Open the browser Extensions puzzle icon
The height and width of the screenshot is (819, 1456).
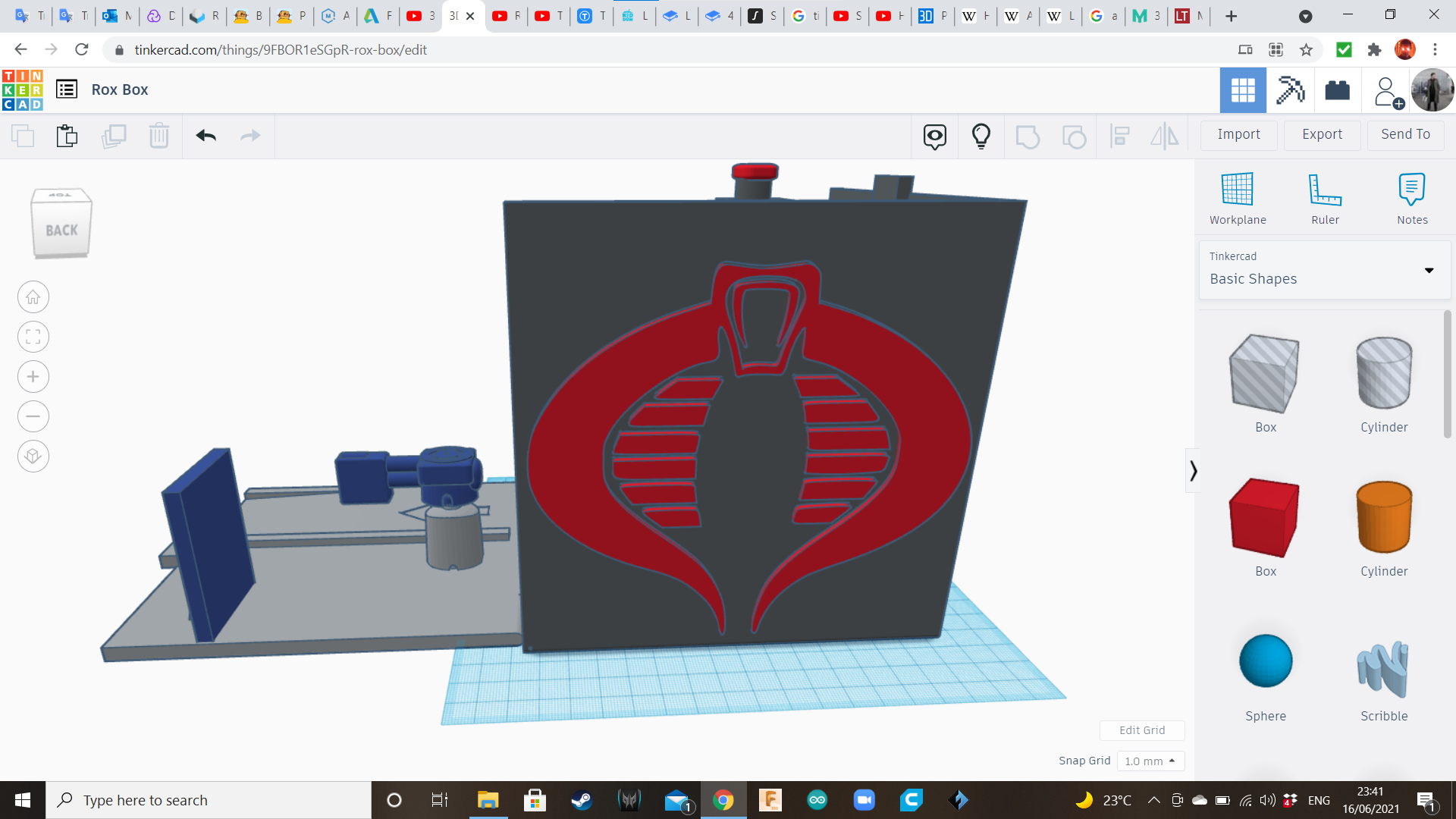(x=1374, y=50)
